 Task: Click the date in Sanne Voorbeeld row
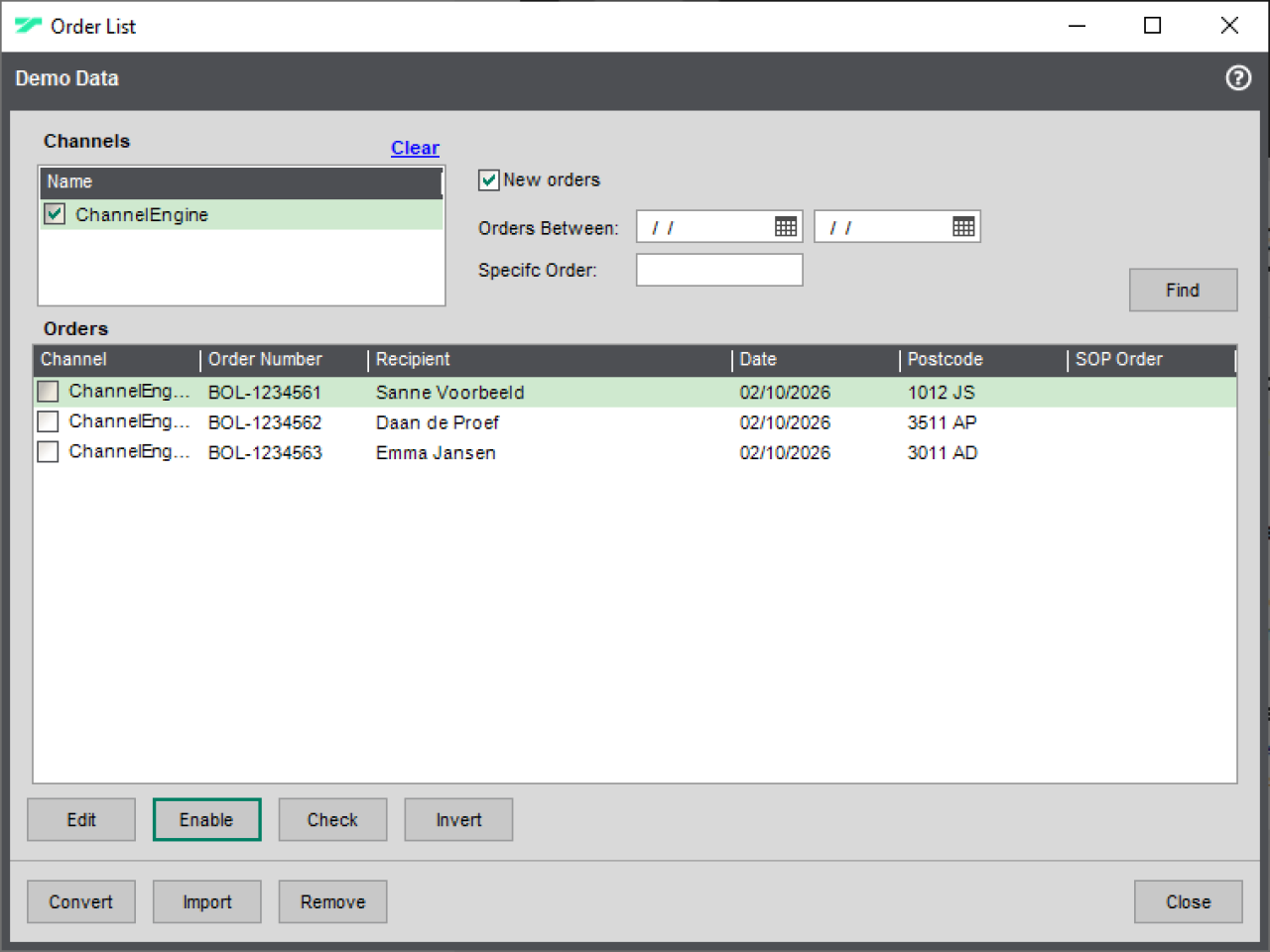pos(785,393)
